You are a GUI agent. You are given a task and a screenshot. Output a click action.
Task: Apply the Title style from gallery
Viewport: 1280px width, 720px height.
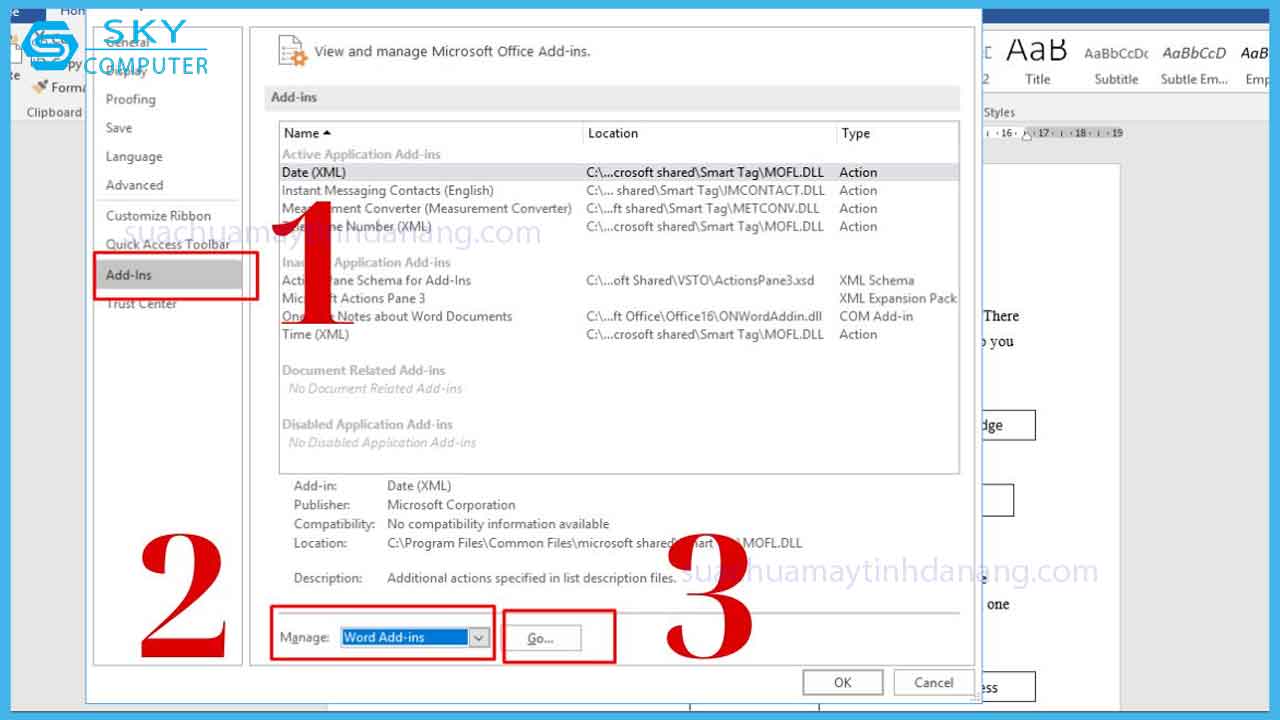(x=1037, y=60)
